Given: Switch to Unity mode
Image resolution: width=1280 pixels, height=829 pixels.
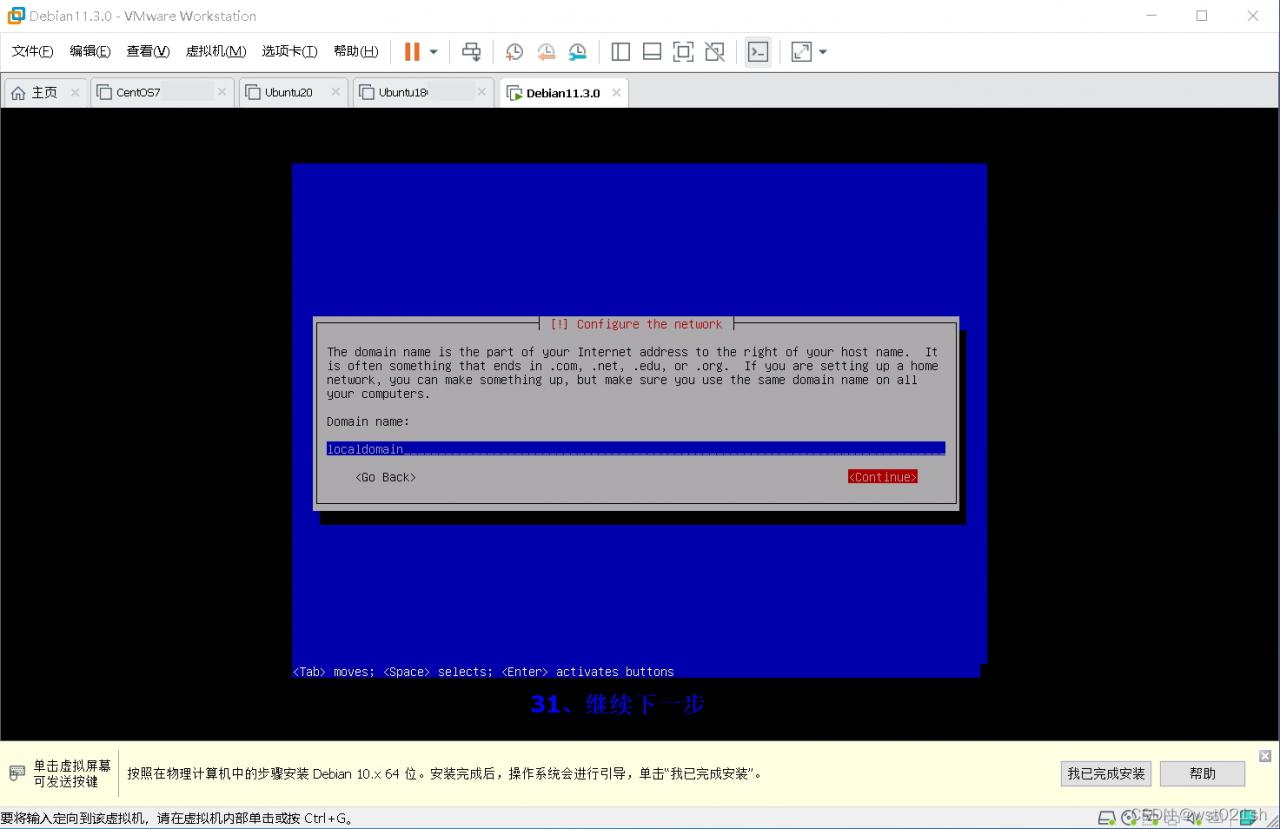Looking at the screenshot, I should click(x=714, y=52).
